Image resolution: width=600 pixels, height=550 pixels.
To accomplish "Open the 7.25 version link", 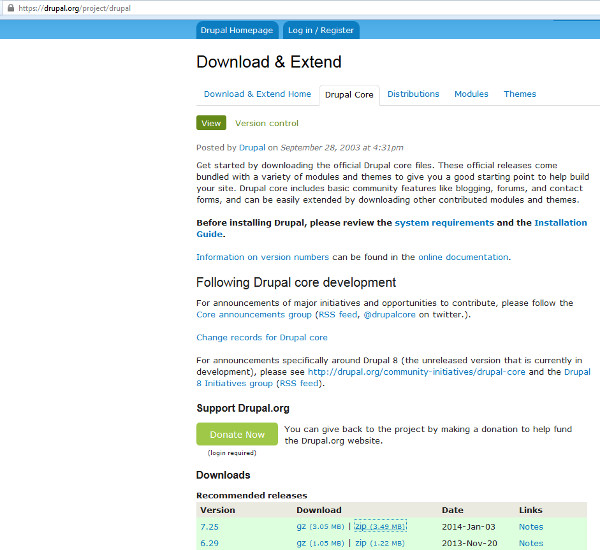I will tap(209, 527).
